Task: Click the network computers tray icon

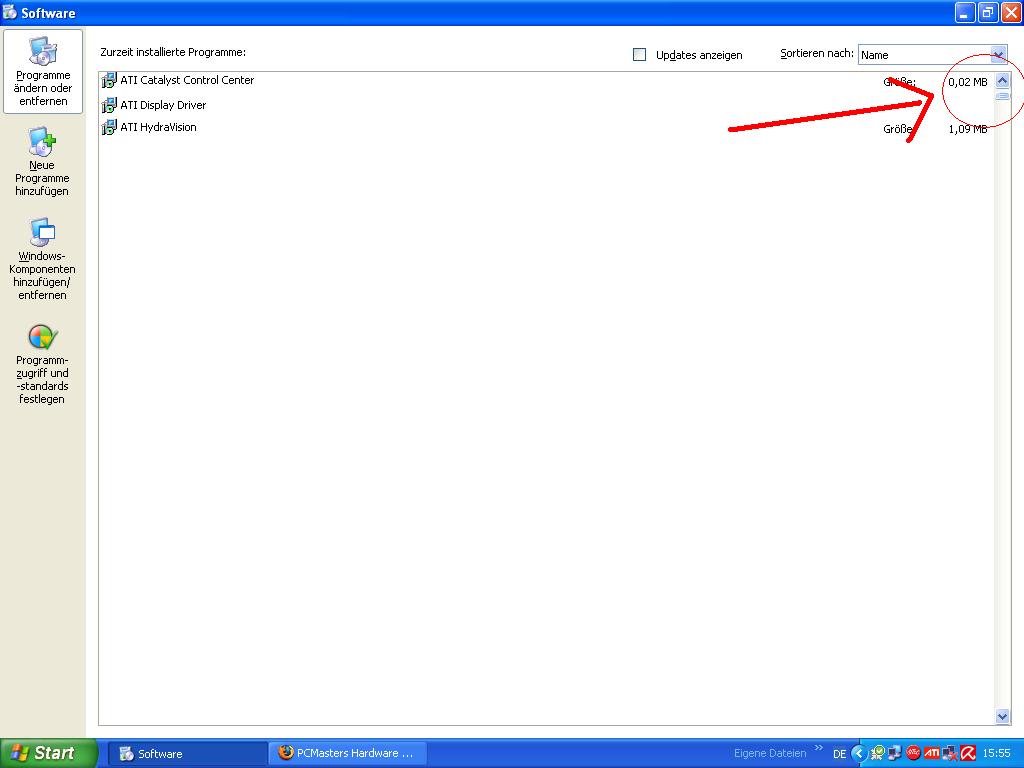Action: [895, 753]
